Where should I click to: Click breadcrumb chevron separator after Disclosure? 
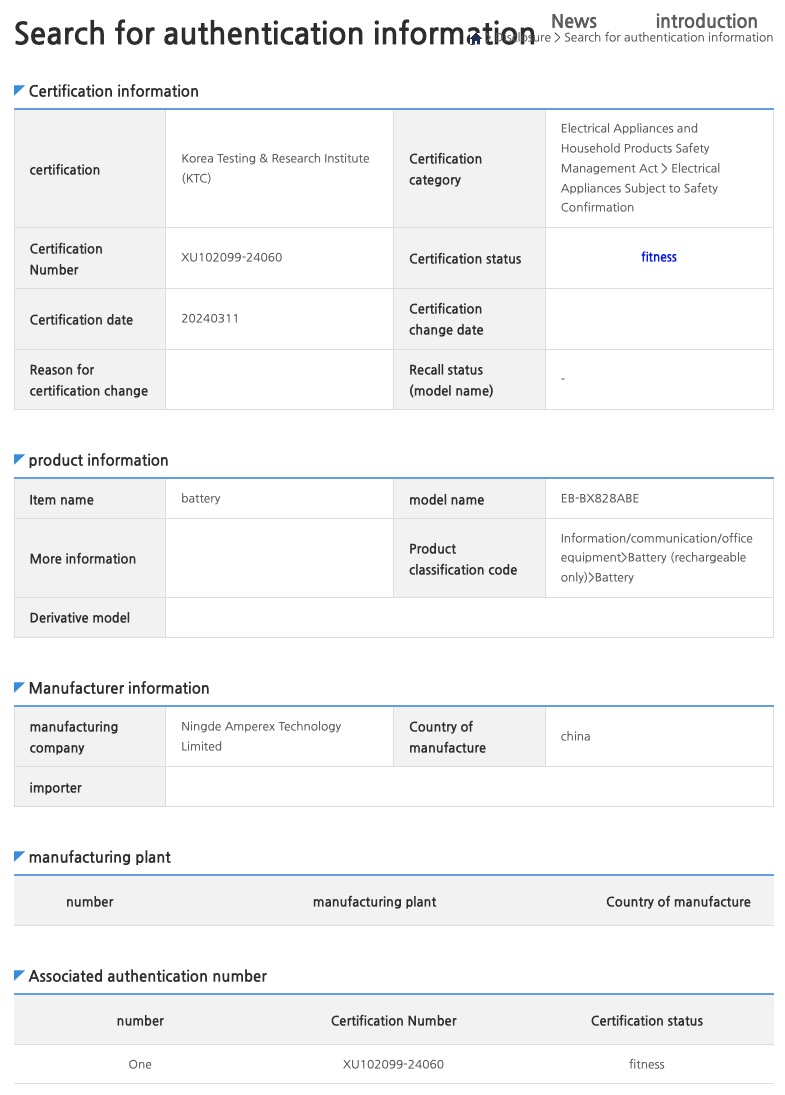click(558, 38)
